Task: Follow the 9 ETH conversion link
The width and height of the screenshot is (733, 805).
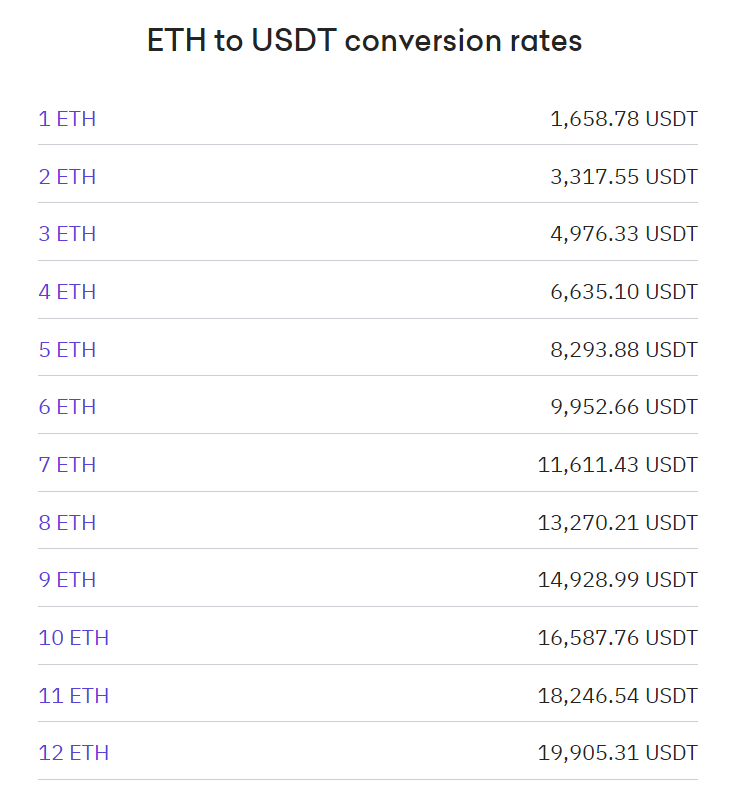Action: point(67,580)
